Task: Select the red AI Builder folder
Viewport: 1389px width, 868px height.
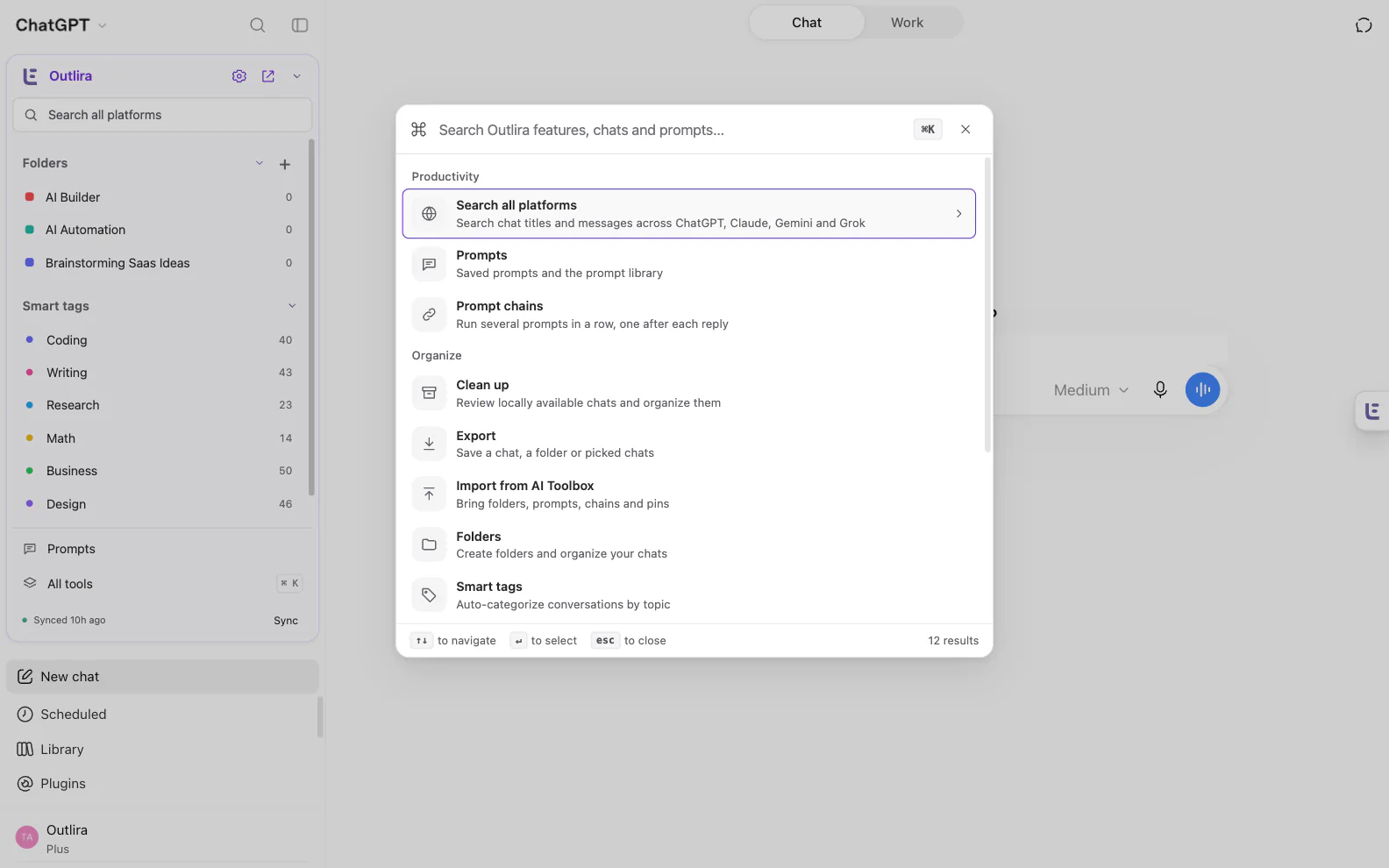Action: [158, 197]
